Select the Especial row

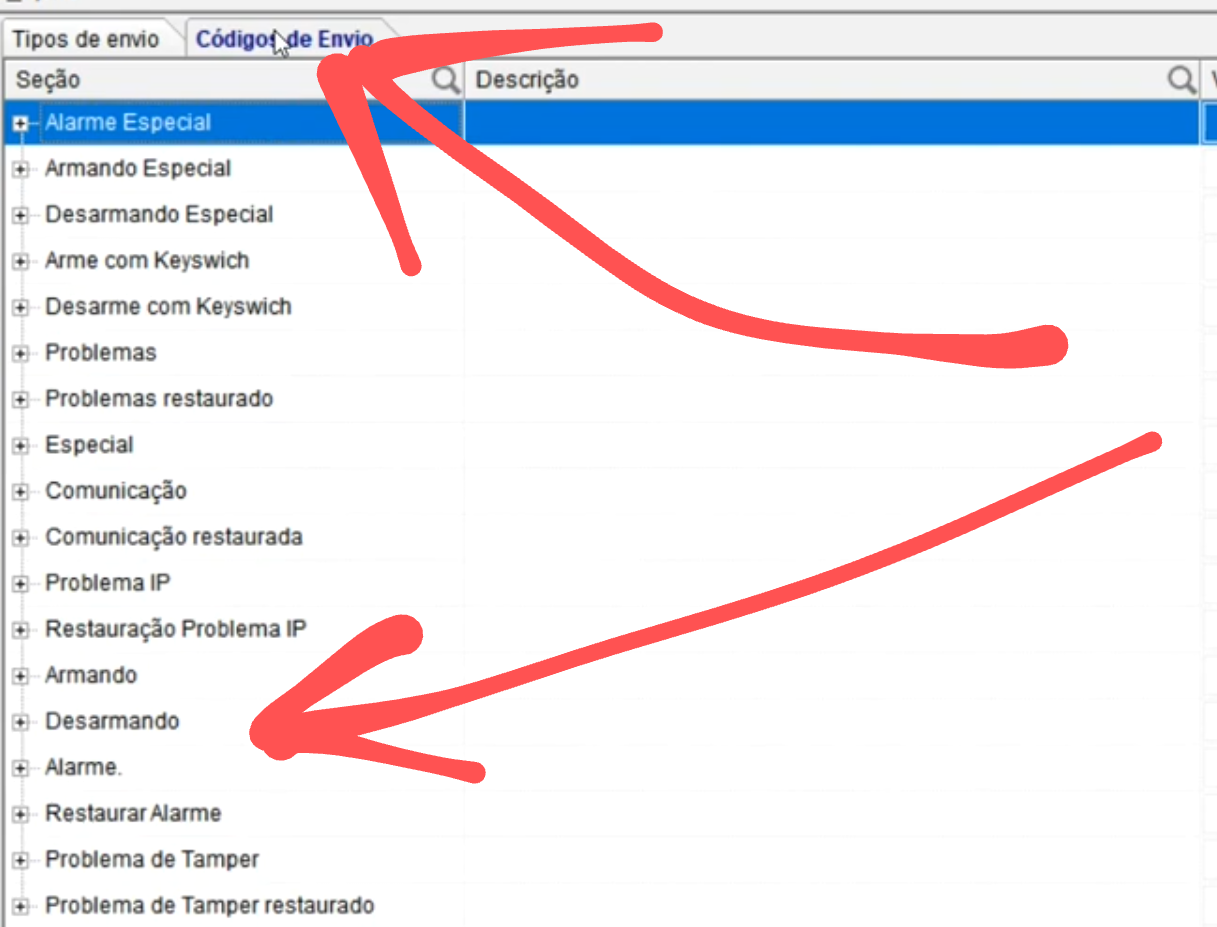[x=89, y=445]
